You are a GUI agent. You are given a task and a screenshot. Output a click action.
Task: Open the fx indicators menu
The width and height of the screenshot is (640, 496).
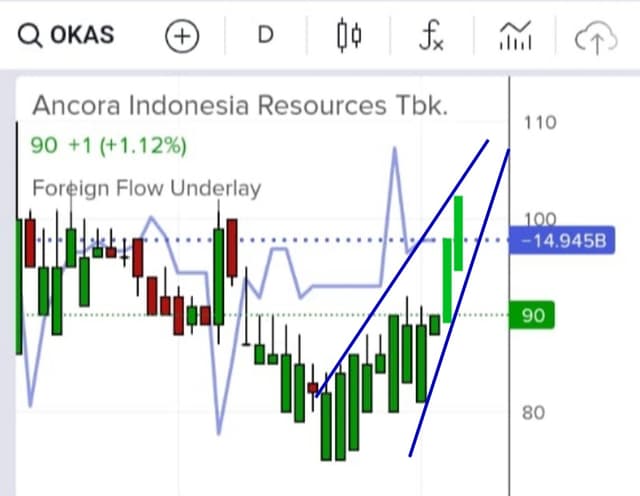pyautogui.click(x=431, y=37)
